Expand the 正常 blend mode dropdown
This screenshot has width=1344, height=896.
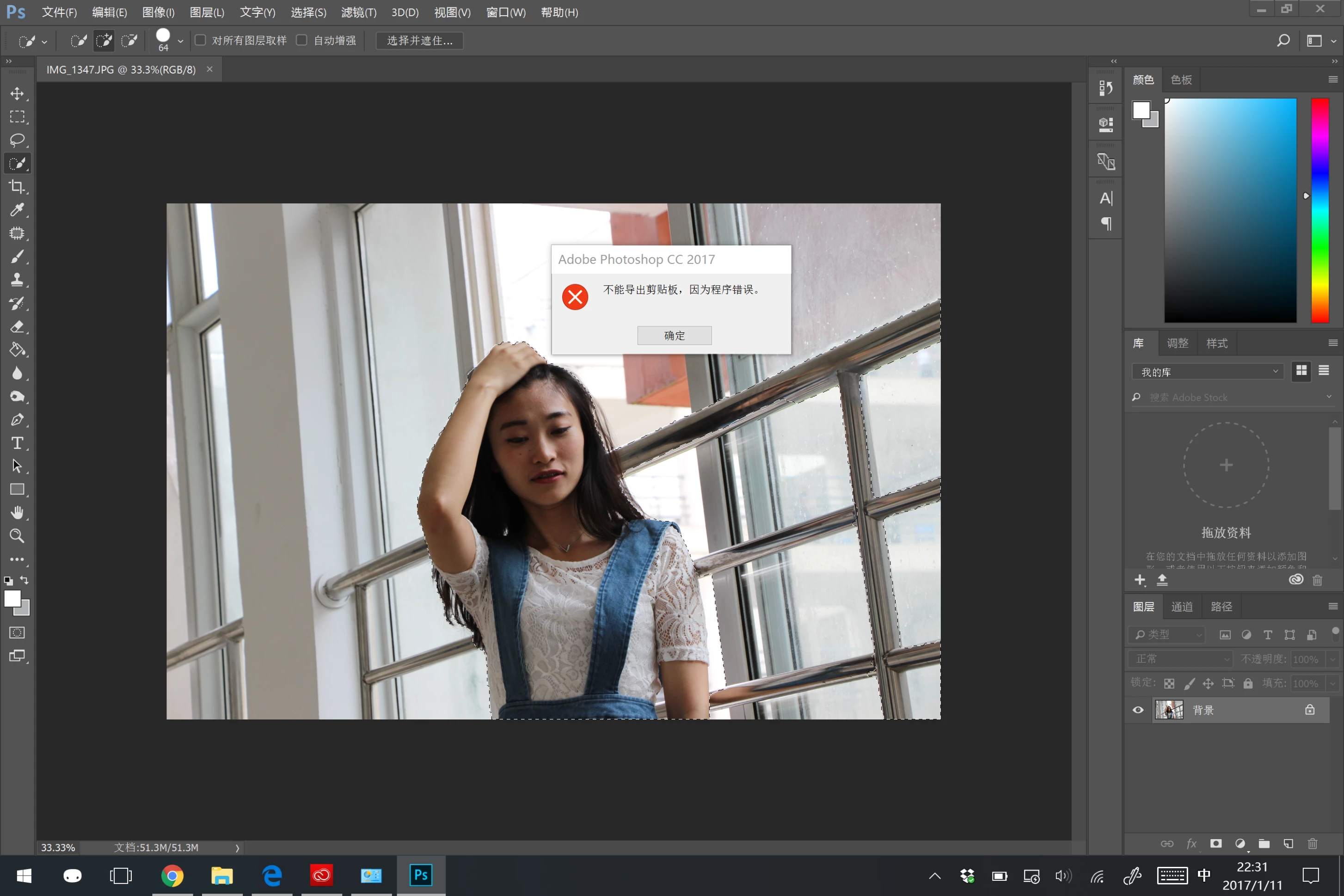(1180, 659)
